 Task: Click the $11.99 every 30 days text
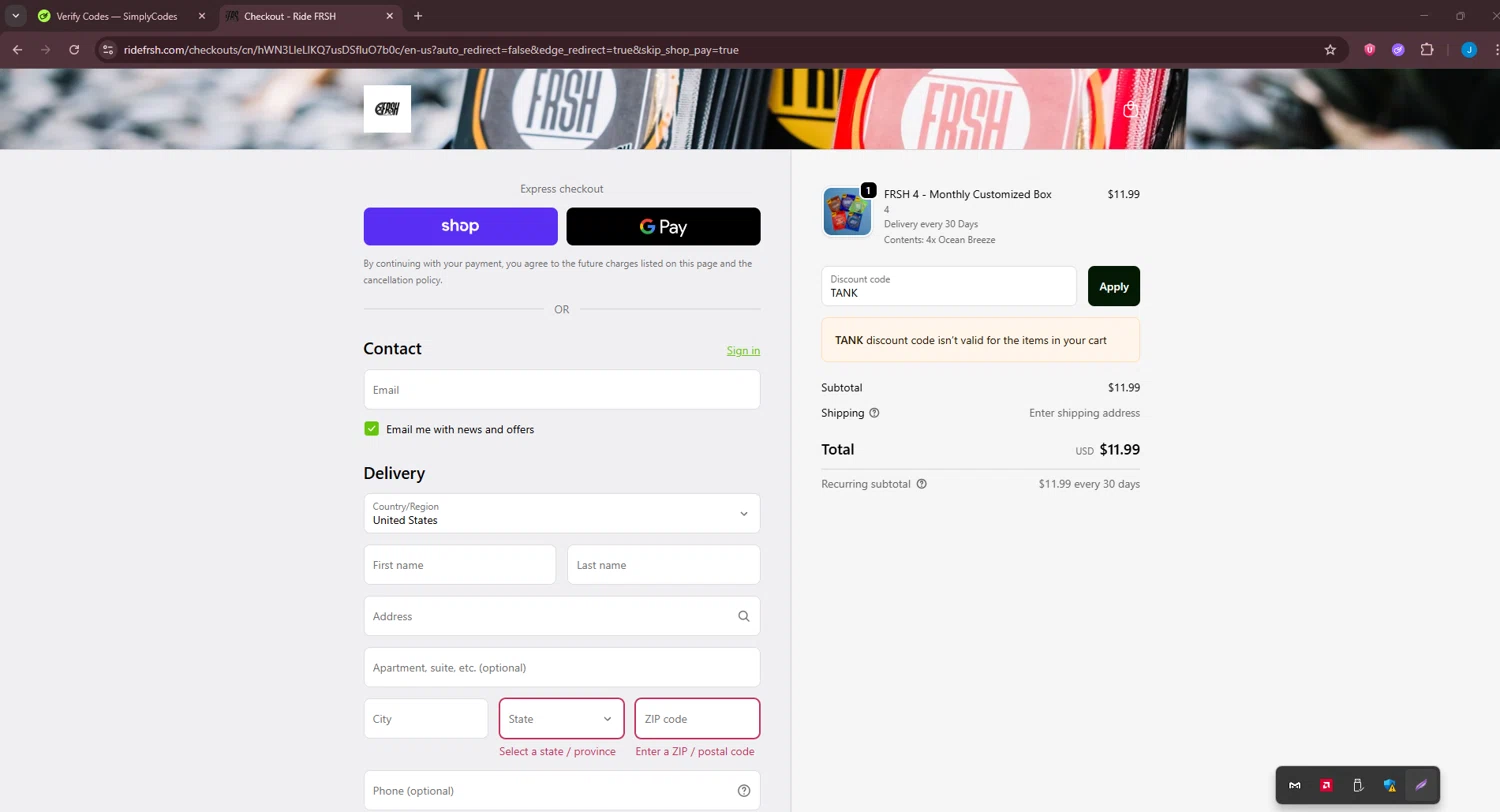pyautogui.click(x=1089, y=484)
